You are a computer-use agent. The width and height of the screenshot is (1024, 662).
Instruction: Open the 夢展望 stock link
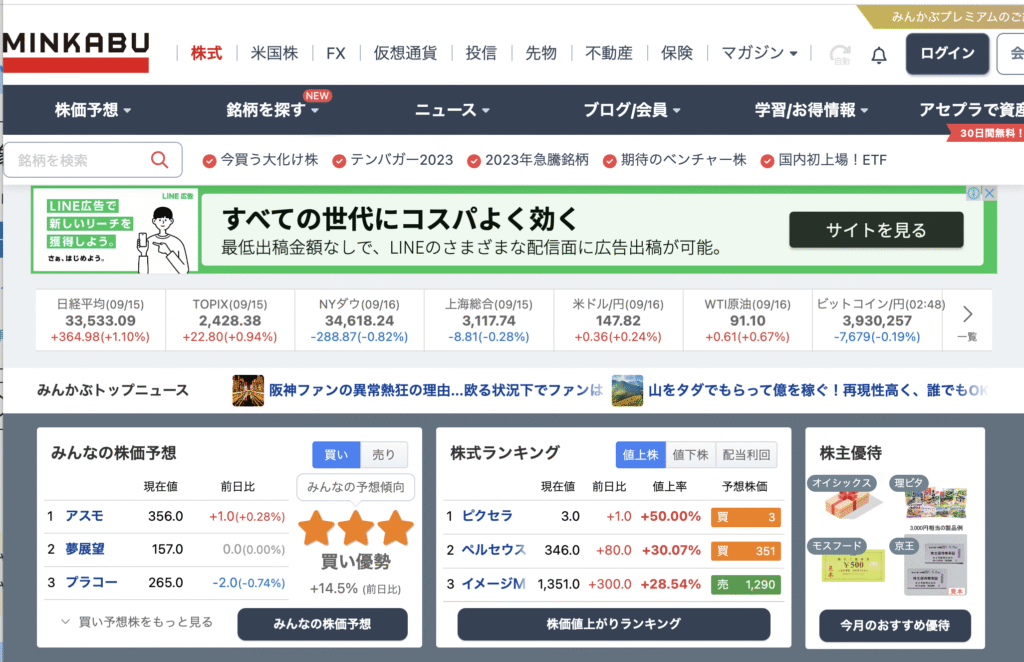85,549
